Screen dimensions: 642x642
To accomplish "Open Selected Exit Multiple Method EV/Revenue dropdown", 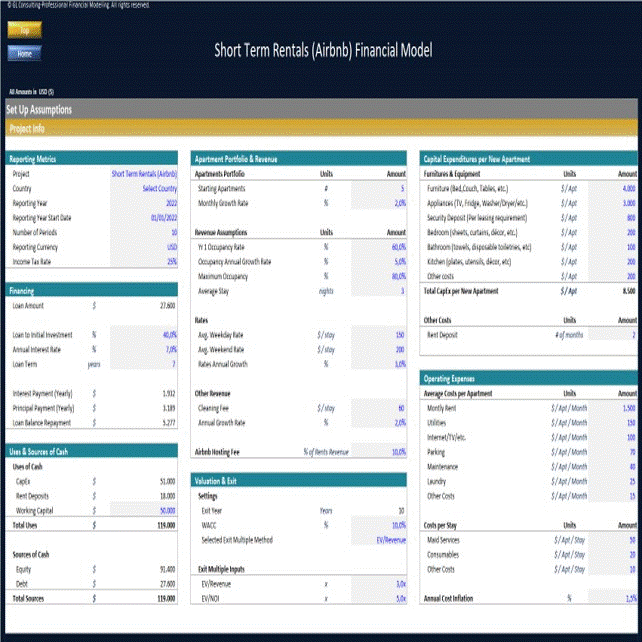I will coord(379,540).
